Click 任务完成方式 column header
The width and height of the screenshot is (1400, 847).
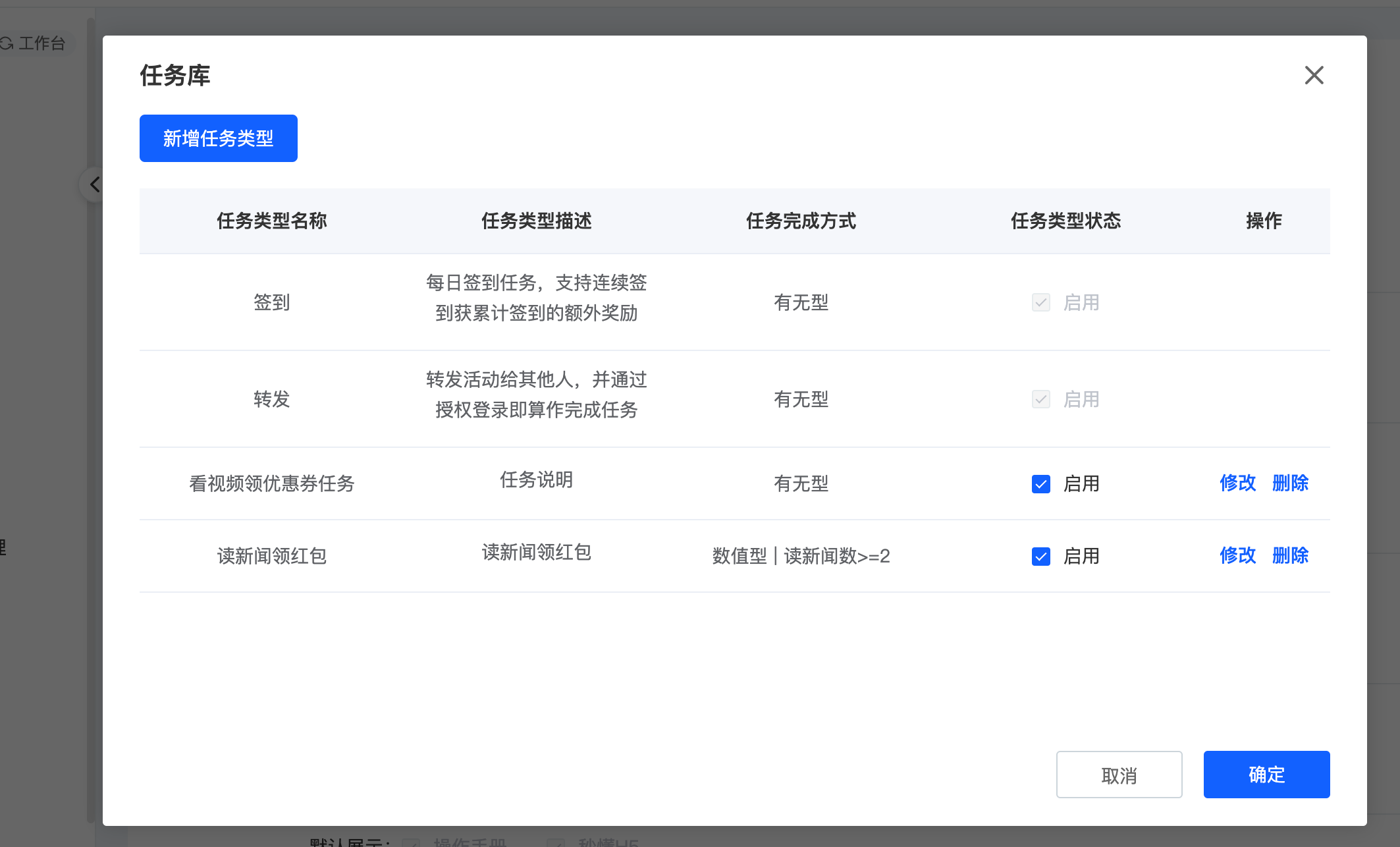[x=801, y=221]
